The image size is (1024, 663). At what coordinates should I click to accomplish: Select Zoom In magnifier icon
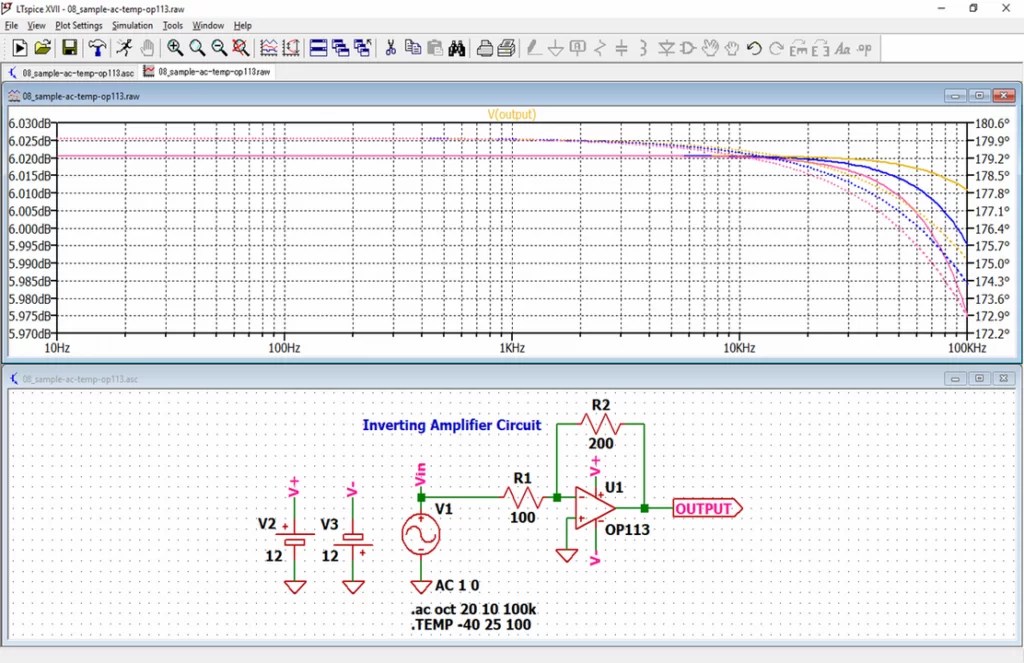174,48
